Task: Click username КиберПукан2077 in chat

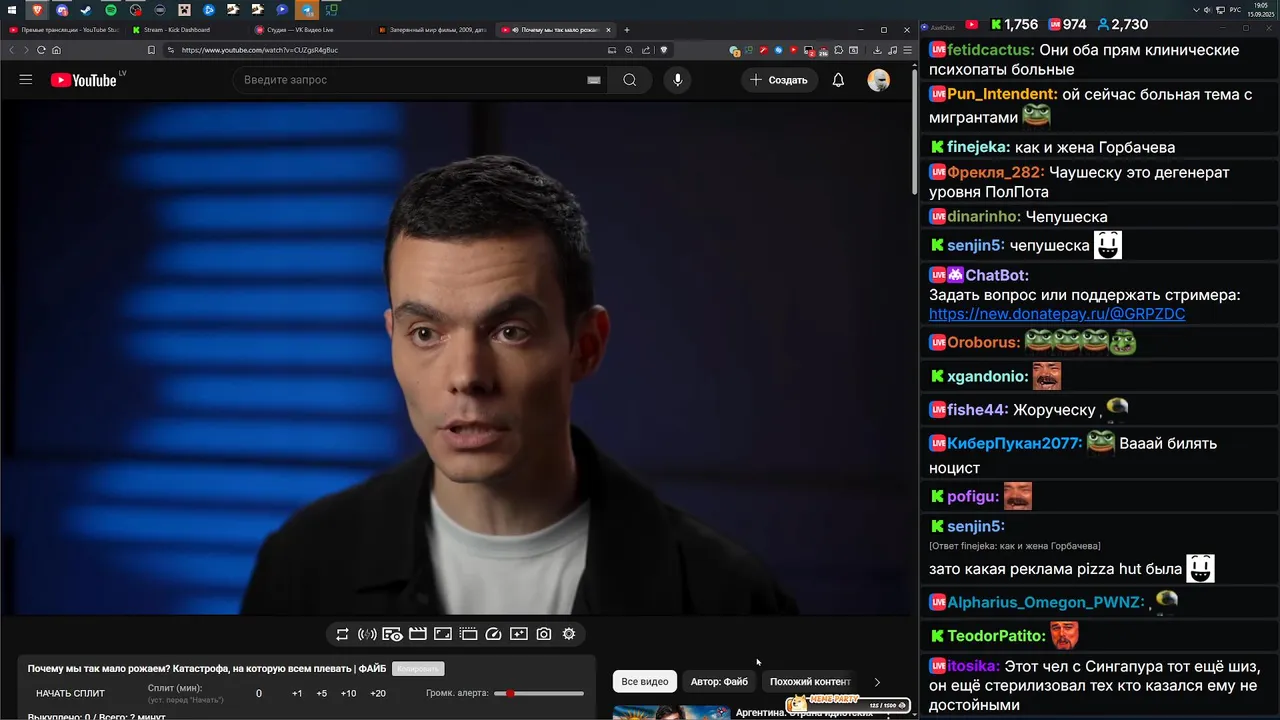Action: pyautogui.click(x=1012, y=443)
